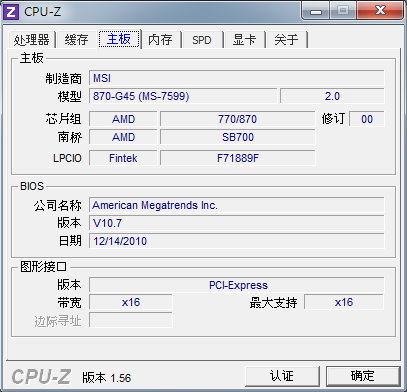Viewport: 407px width, 392px height.
Task: Click the southbridge vendor AMD value
Action: click(123, 137)
